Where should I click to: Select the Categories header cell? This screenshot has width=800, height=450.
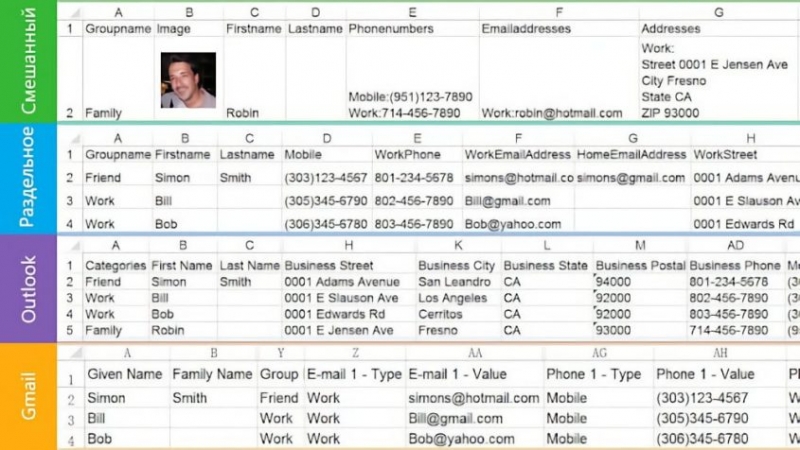pyautogui.click(x=115, y=265)
